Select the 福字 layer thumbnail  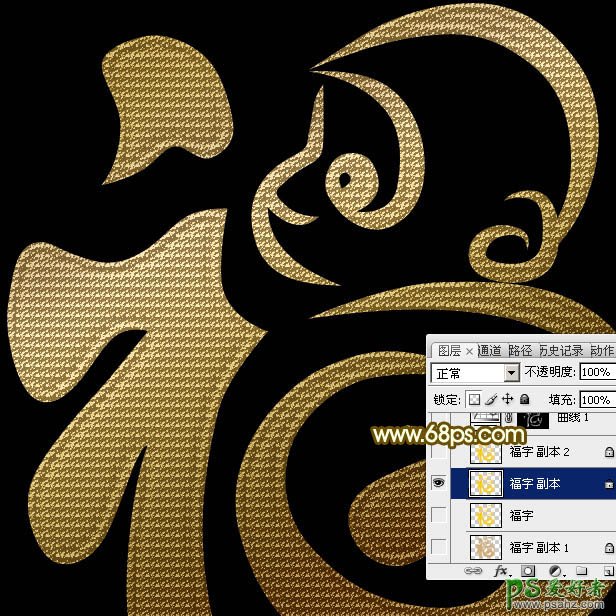[x=486, y=515]
